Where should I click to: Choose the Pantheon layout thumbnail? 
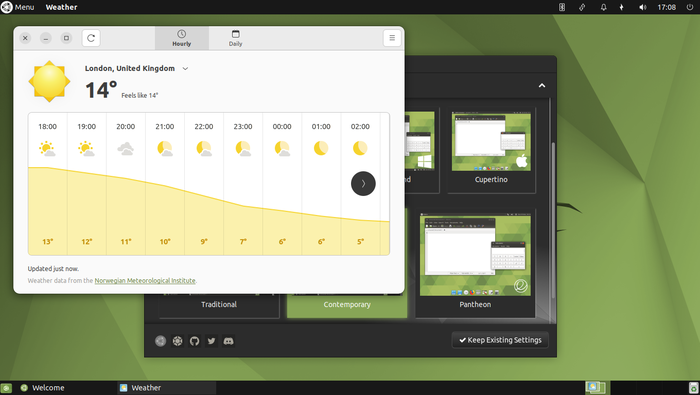tap(475, 263)
